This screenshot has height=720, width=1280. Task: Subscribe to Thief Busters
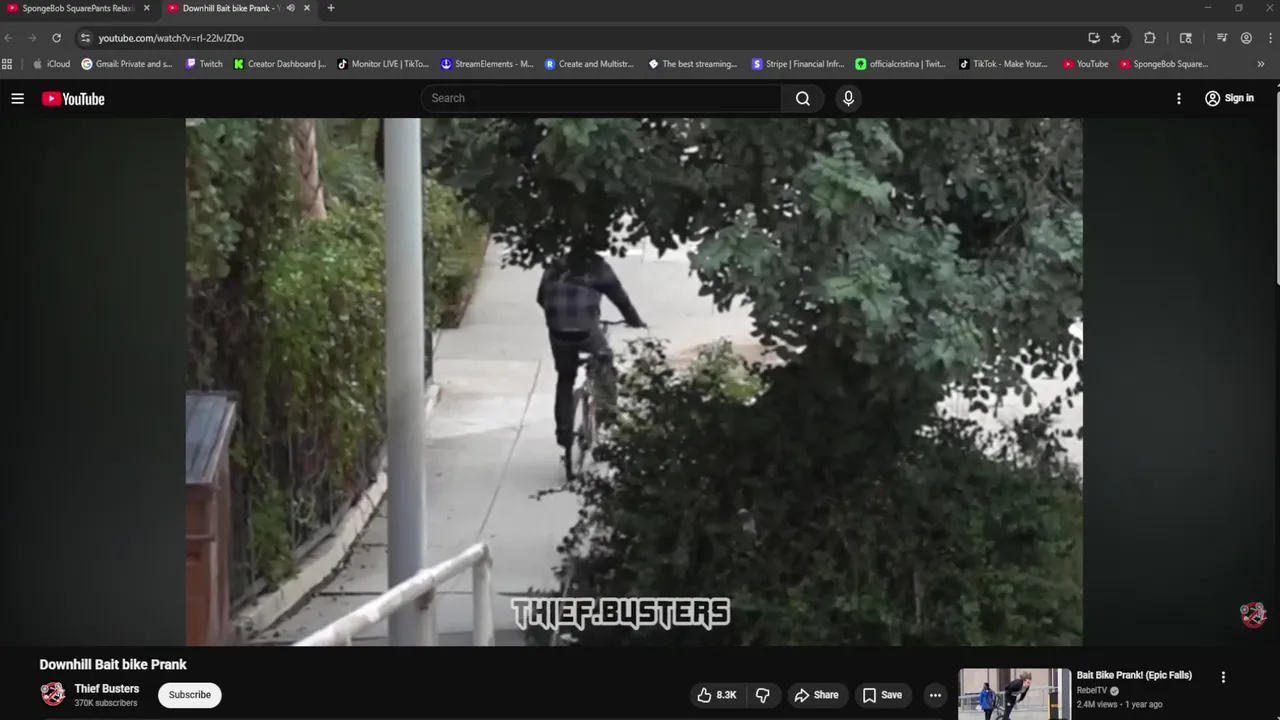[x=189, y=695]
